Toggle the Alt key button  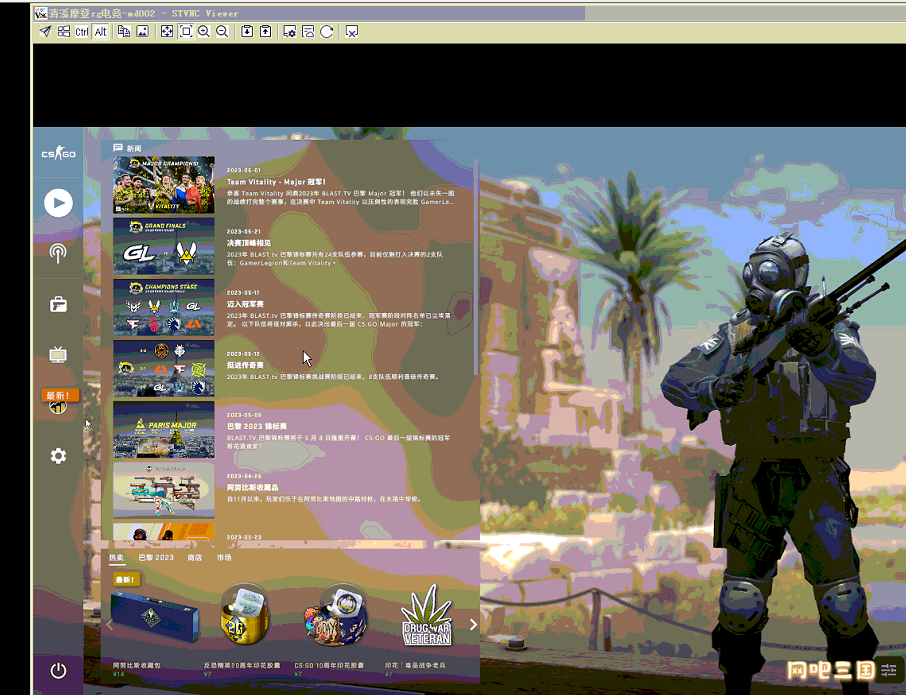tap(101, 31)
